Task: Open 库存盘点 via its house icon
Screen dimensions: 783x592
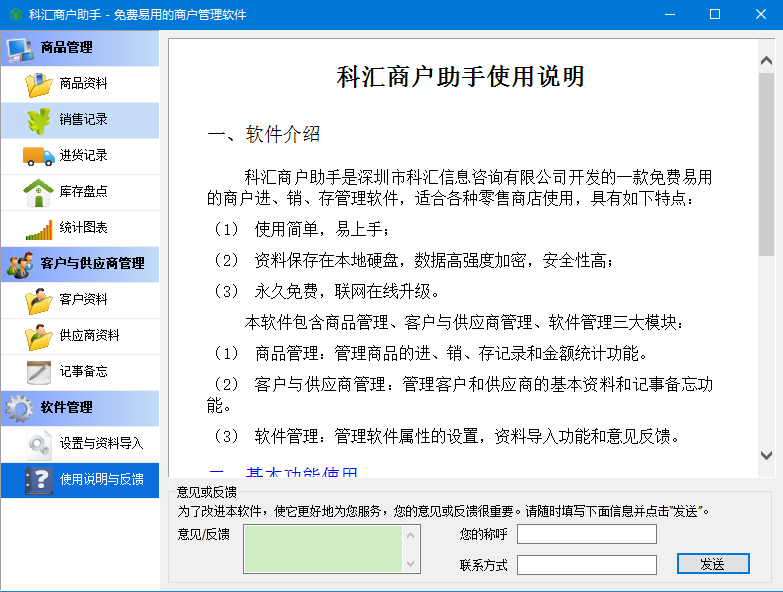Action: point(39,192)
